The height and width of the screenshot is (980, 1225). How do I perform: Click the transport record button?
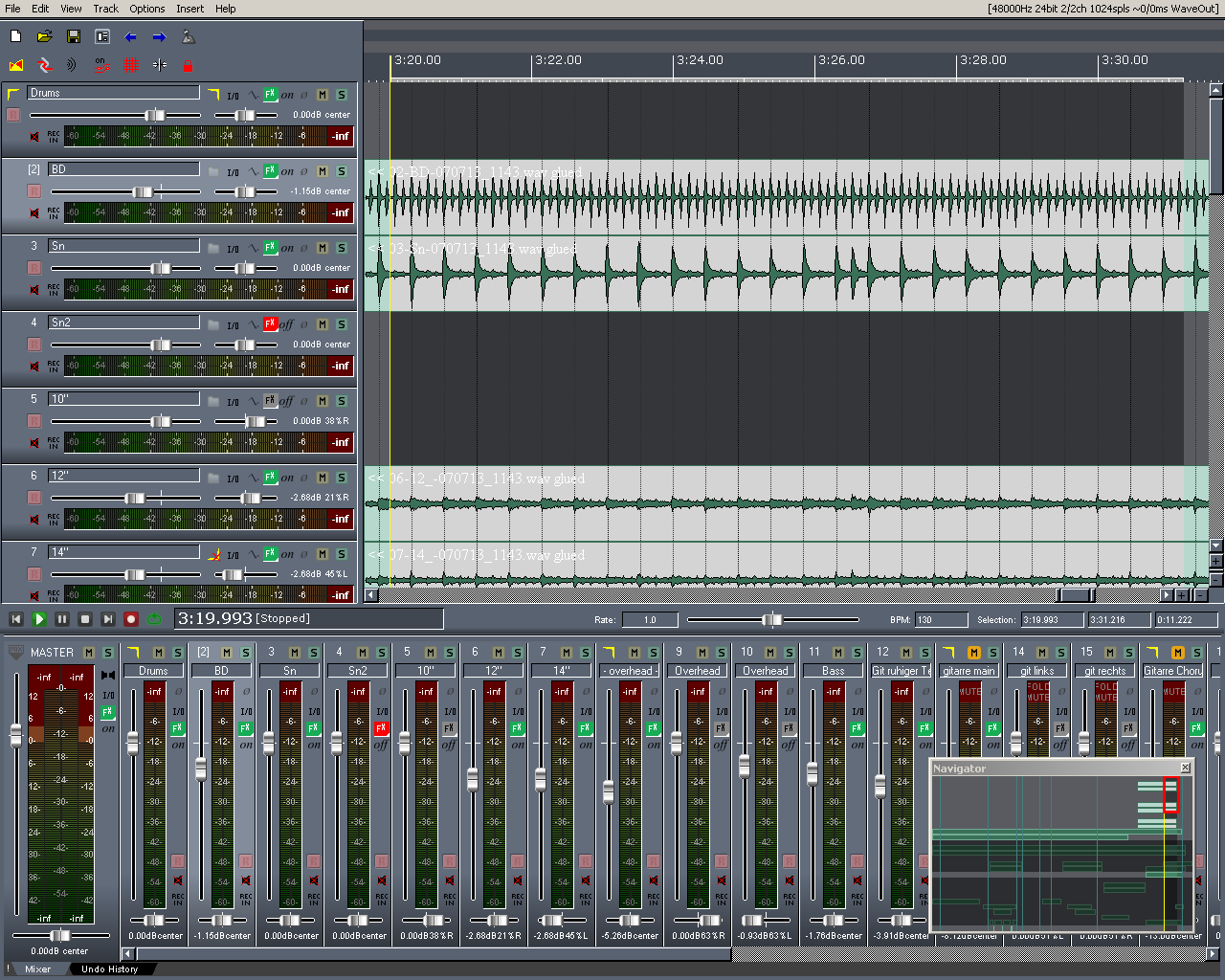click(131, 620)
